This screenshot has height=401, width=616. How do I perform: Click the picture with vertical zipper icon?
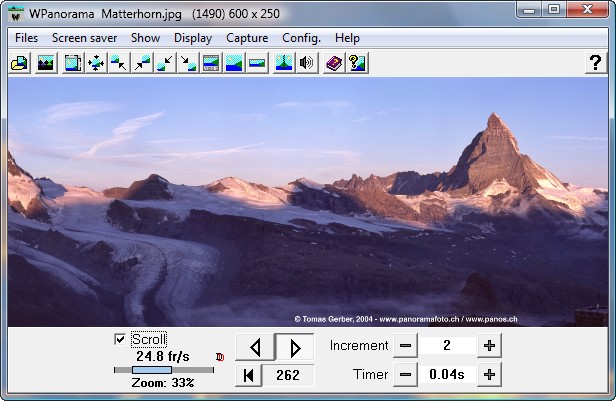pyautogui.click(x=284, y=63)
